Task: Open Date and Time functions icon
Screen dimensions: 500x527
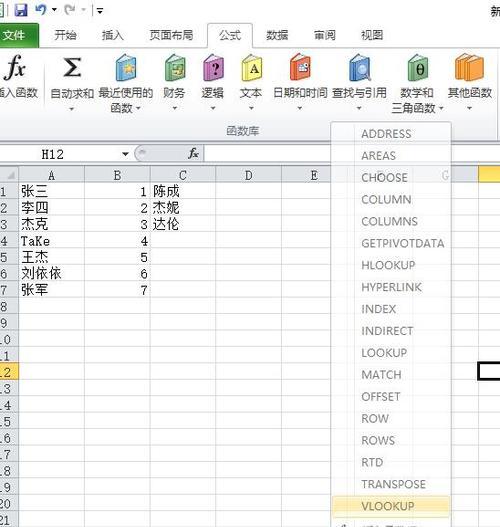Action: pyautogui.click(x=300, y=69)
